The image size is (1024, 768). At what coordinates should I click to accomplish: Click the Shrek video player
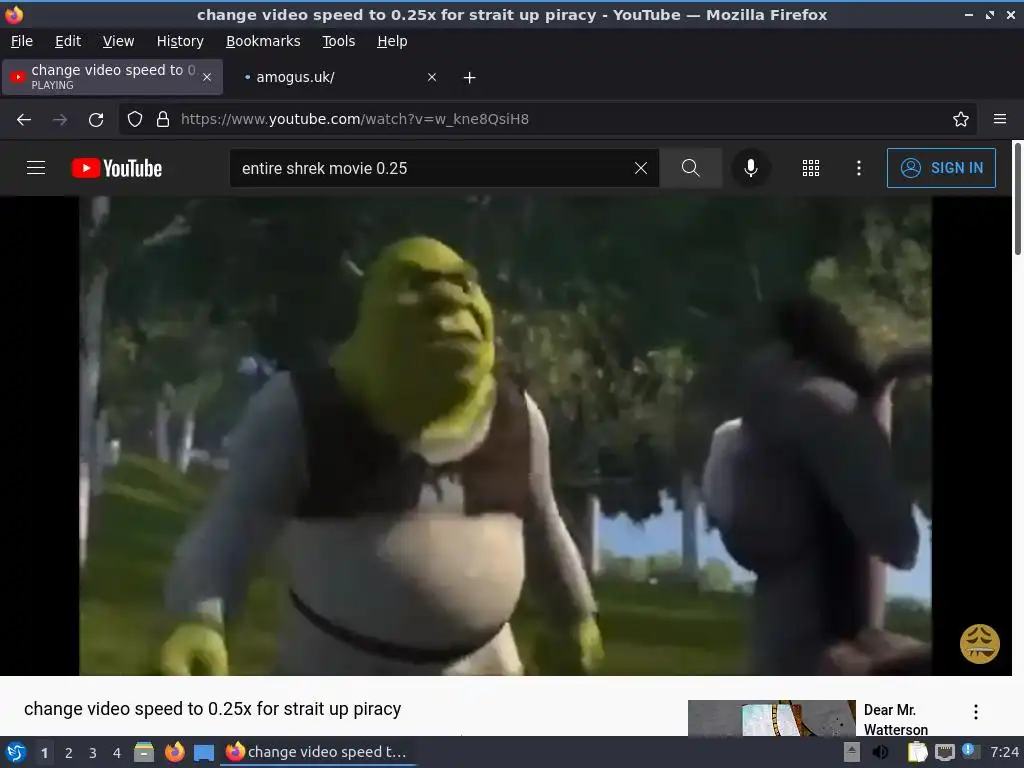click(505, 436)
